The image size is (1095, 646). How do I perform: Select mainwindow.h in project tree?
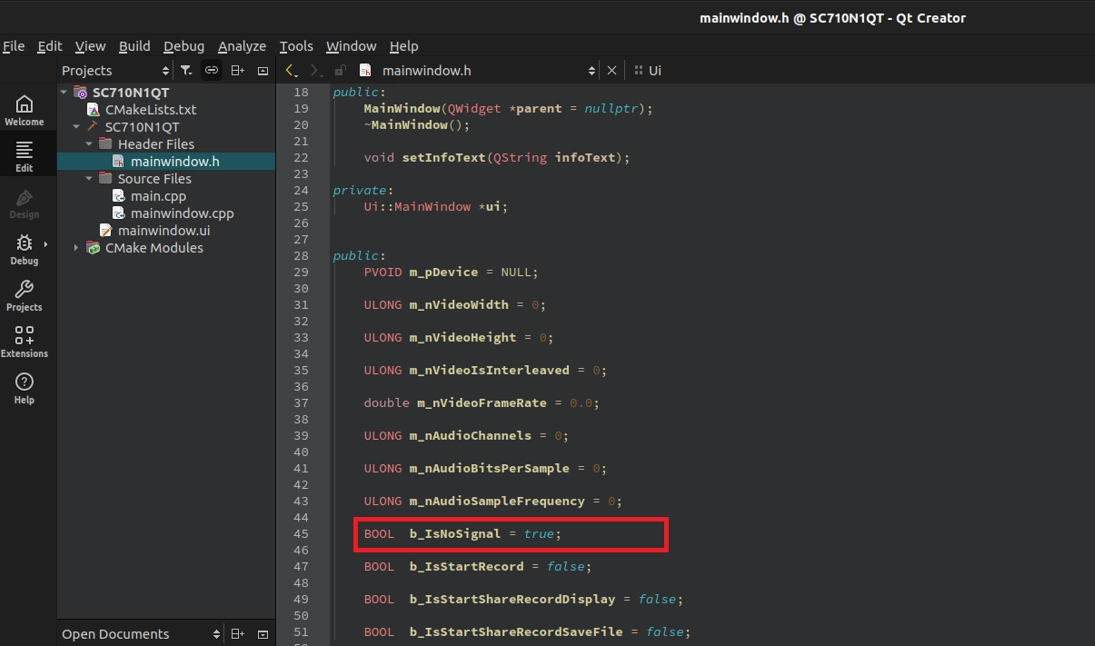tap(175, 161)
